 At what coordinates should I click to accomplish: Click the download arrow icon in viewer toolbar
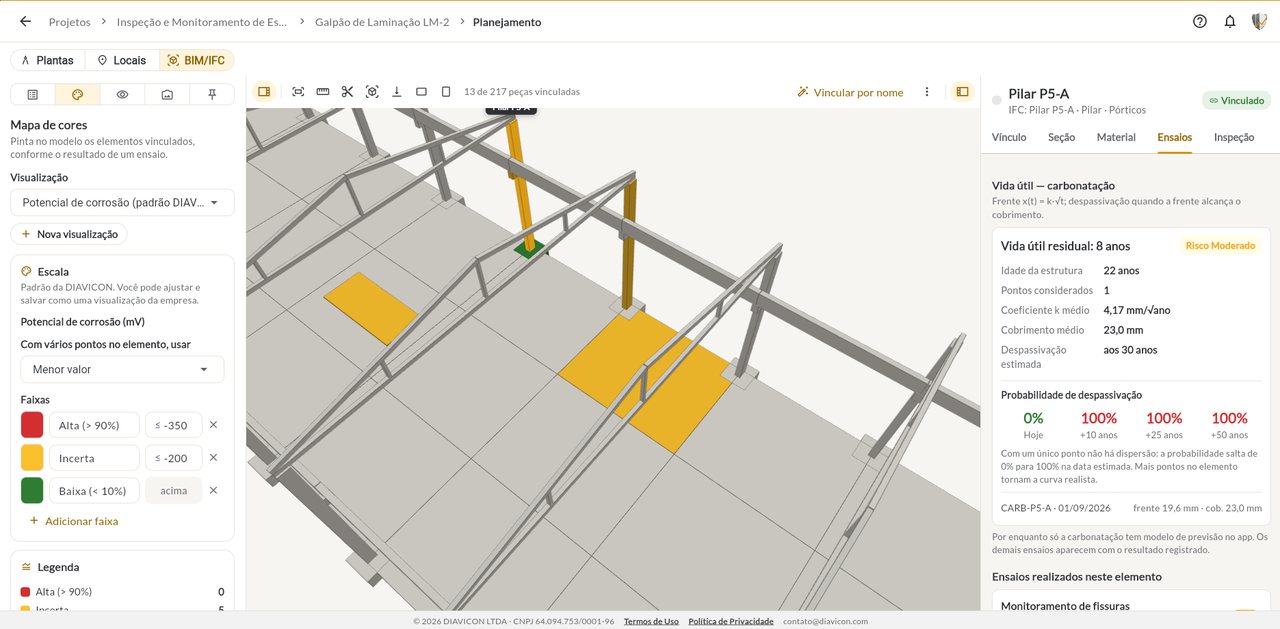click(397, 91)
